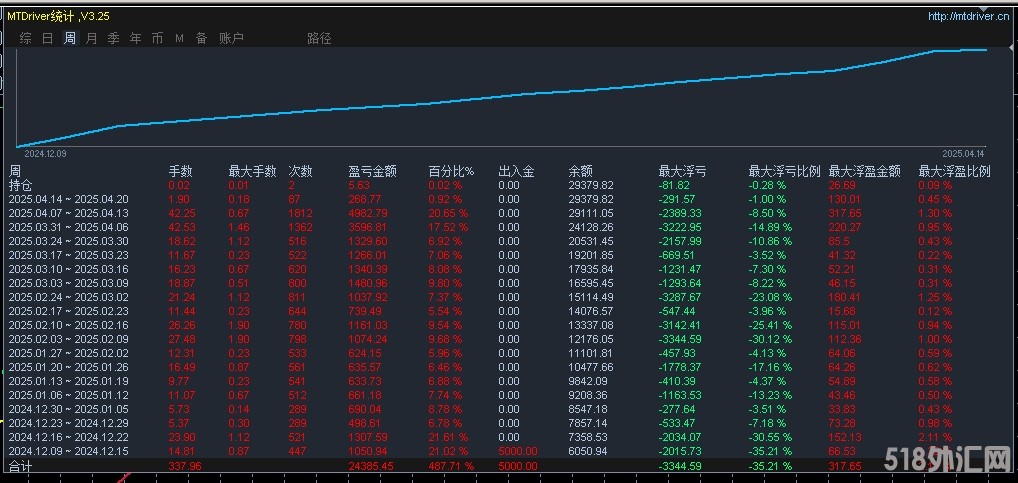
Task: Select the 合计 totals row
Action: point(20,465)
